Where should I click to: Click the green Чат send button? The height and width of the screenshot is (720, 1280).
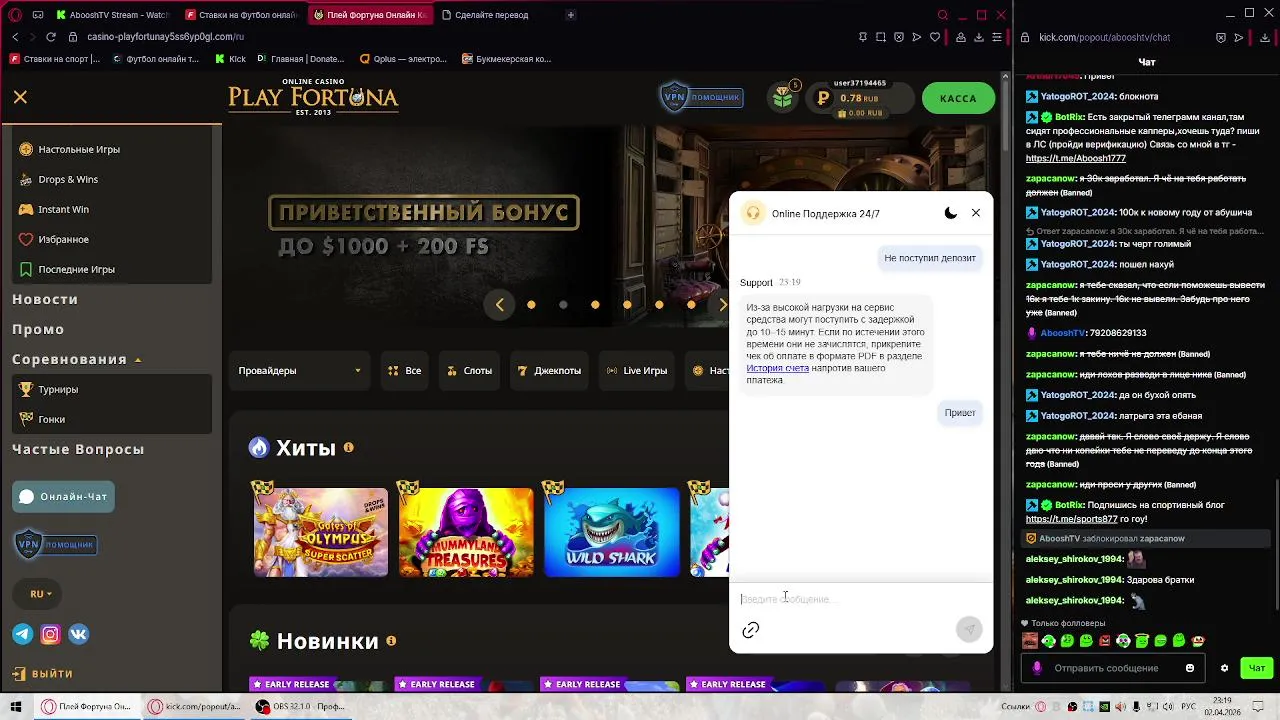coord(1257,668)
